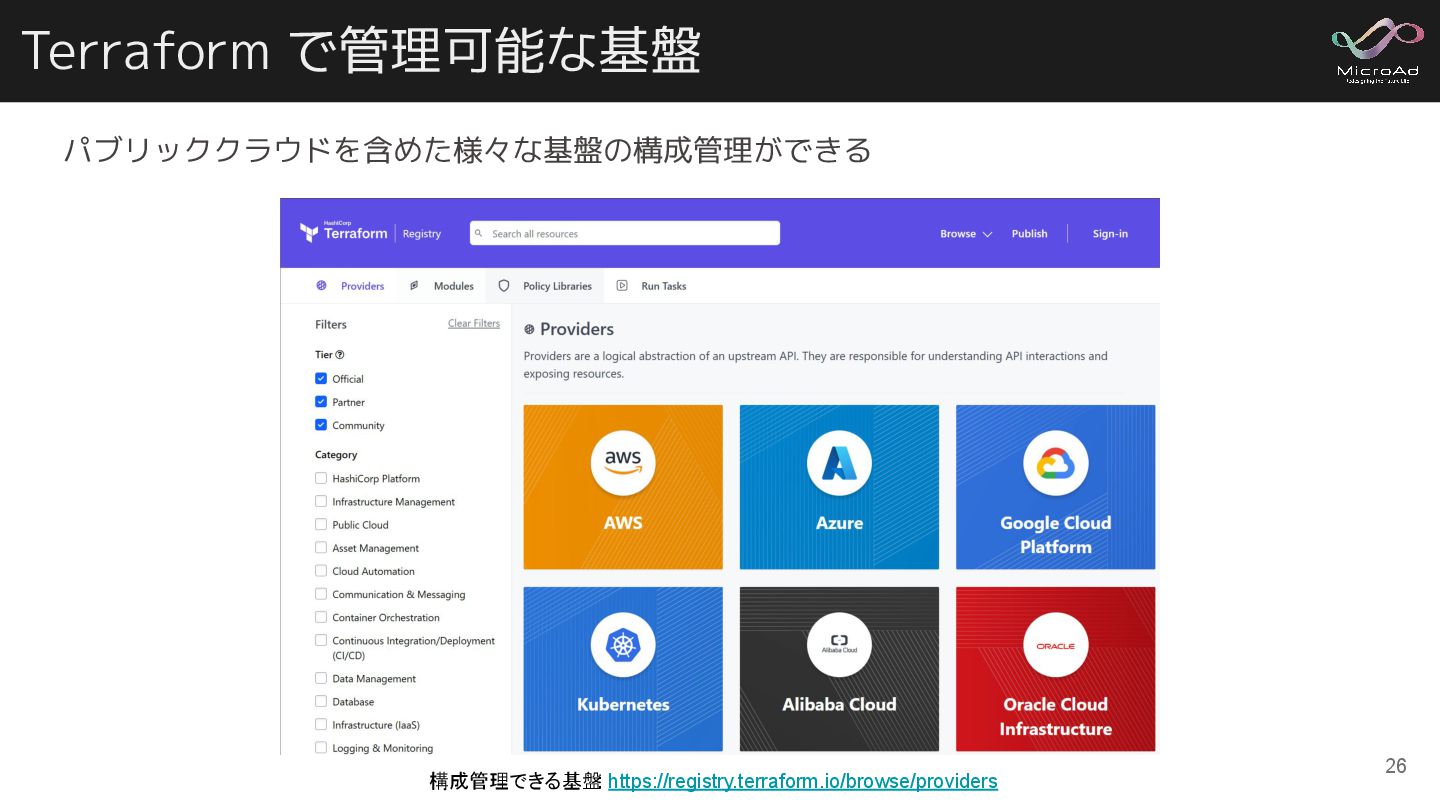
Task: Click the AWS logo circle
Action: 623,462
